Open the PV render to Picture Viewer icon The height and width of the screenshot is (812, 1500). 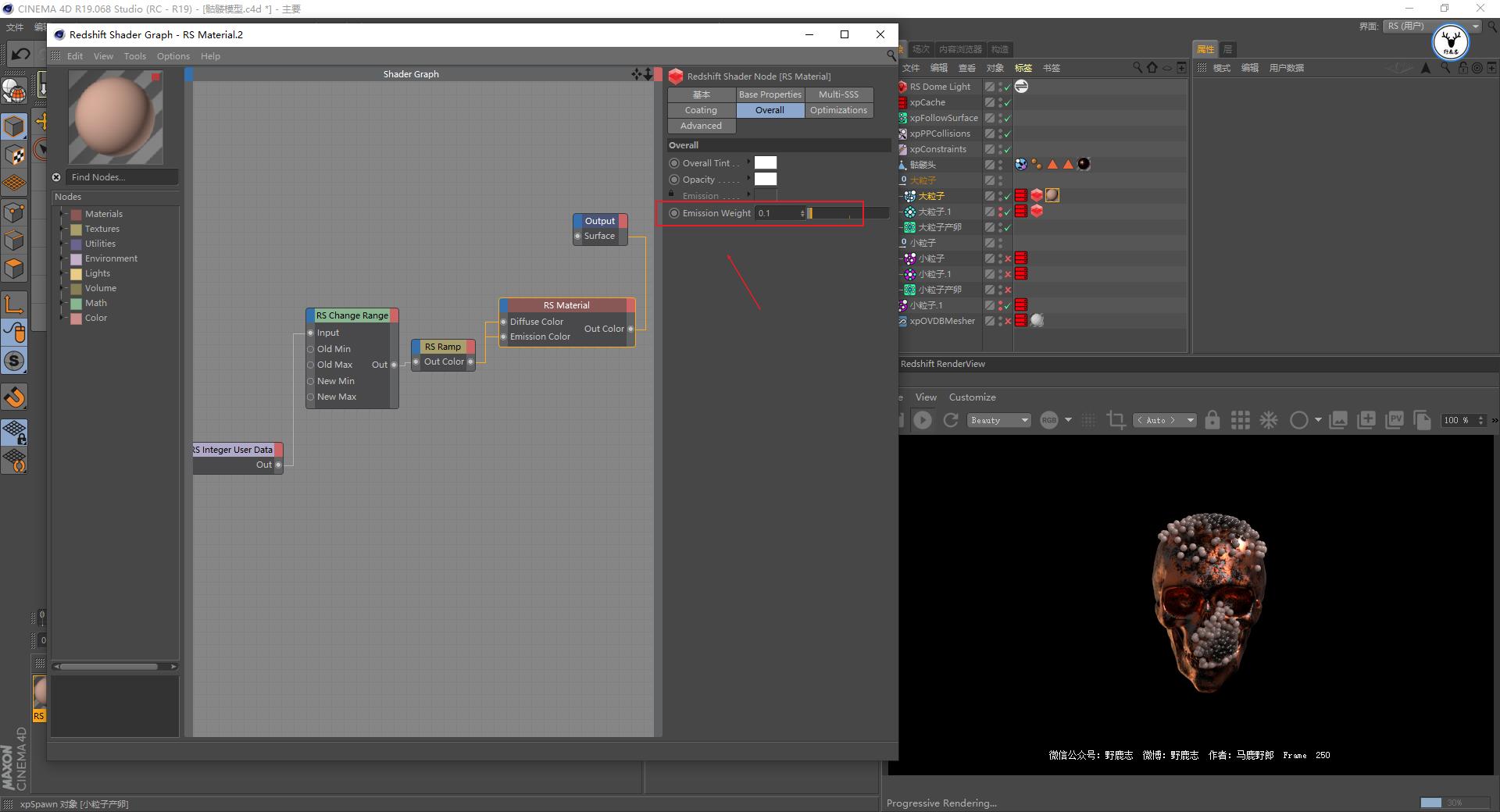pos(1395,420)
